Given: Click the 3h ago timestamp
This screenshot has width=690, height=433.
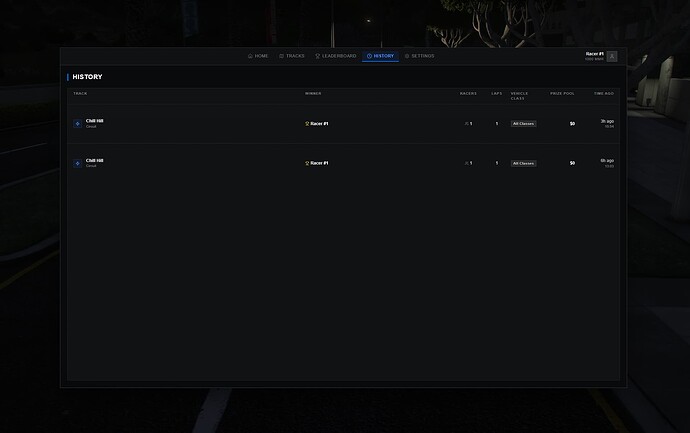Looking at the screenshot, I should point(607,121).
